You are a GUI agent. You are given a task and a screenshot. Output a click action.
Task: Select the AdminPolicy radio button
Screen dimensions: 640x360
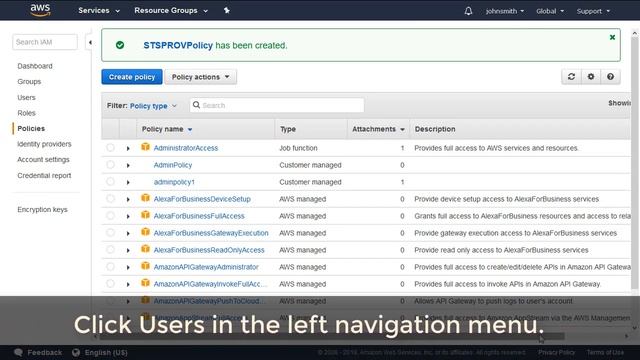tap(110, 165)
